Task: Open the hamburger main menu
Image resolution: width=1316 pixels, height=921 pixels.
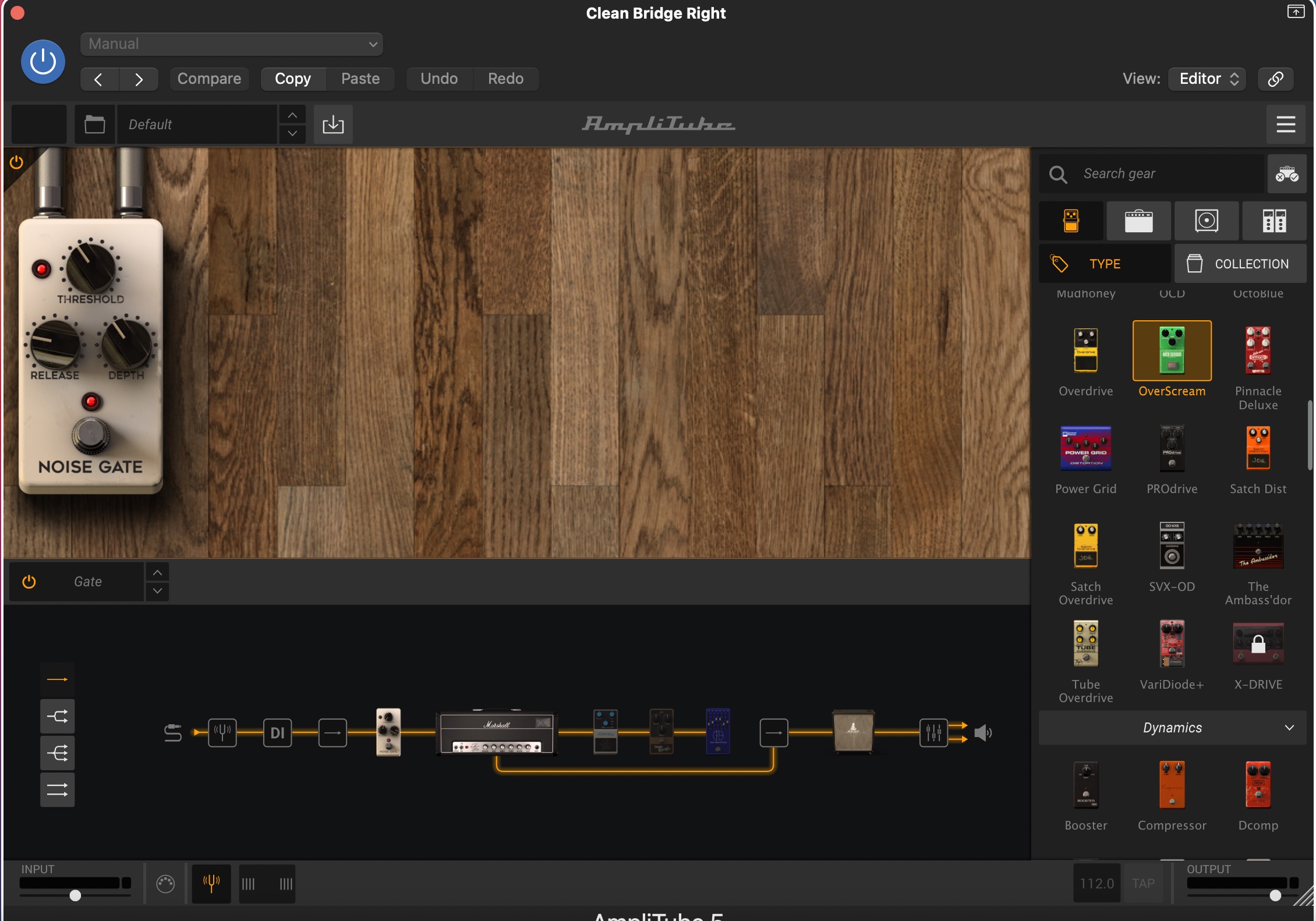Action: click(x=1286, y=124)
